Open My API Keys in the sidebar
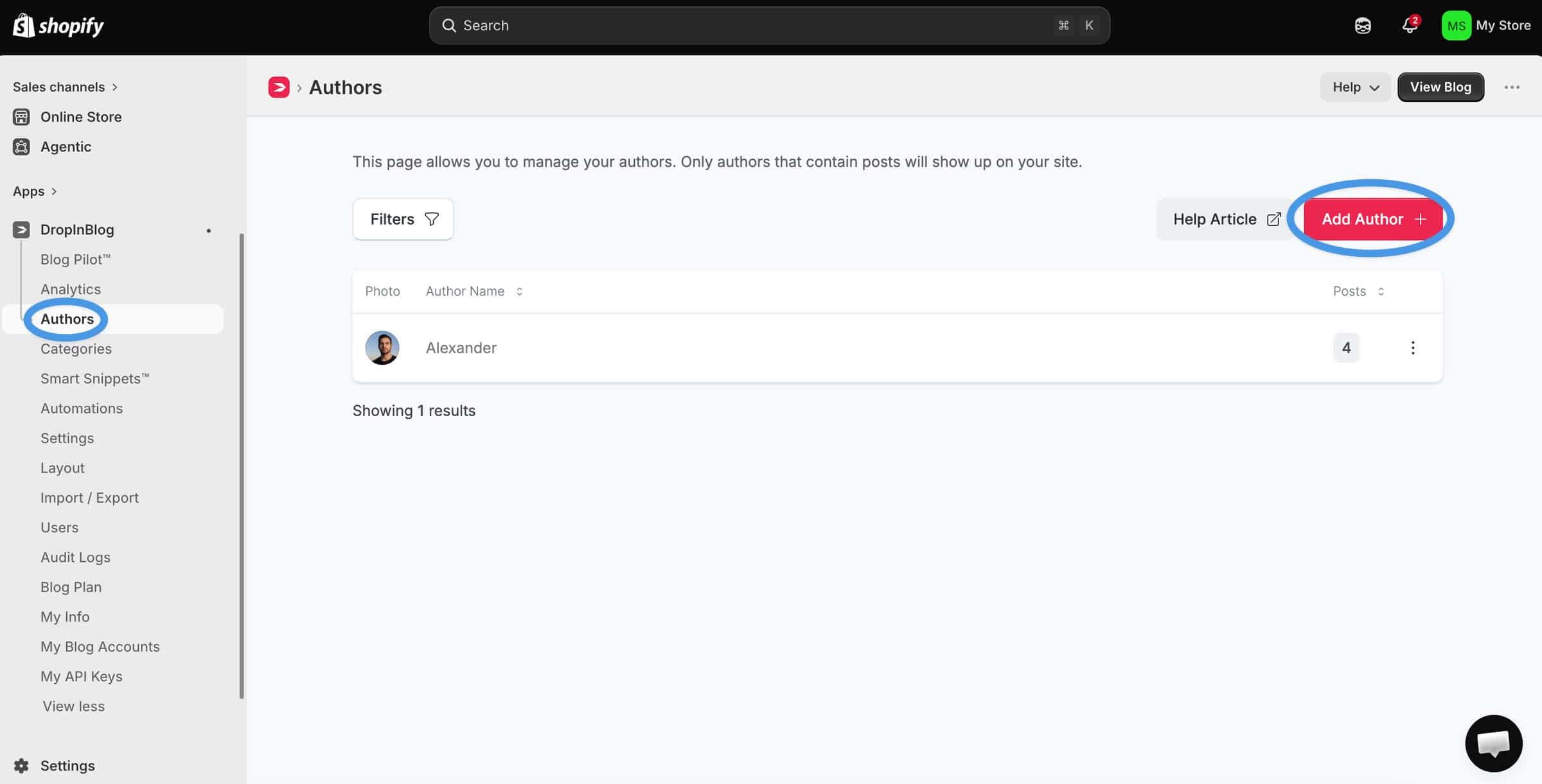 [81, 677]
